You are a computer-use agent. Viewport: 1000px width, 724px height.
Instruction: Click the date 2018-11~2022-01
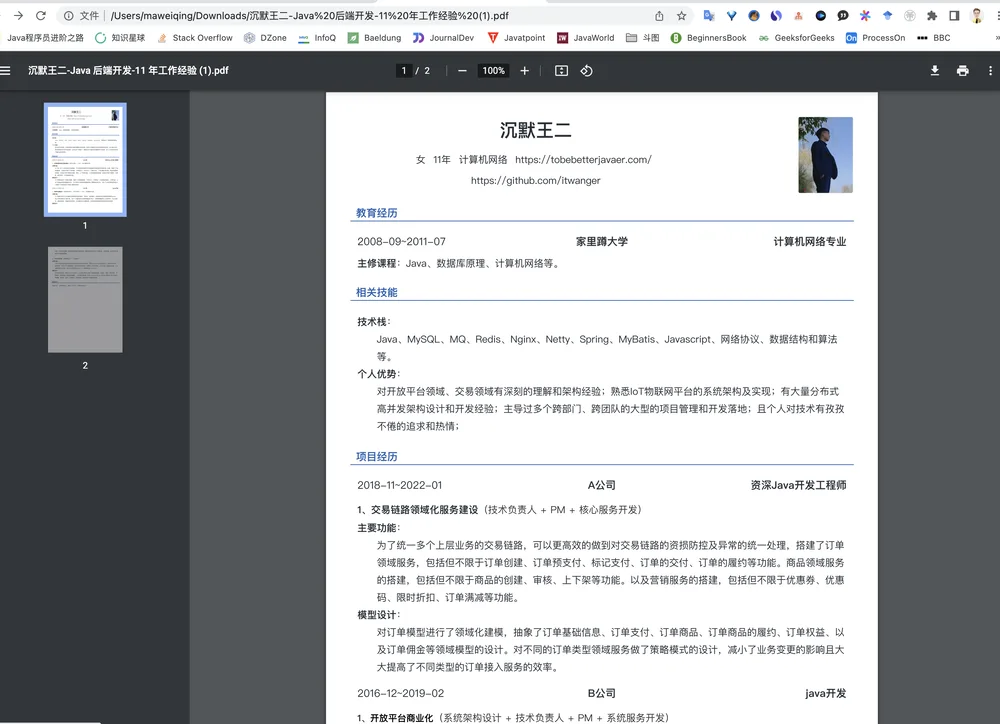399,485
